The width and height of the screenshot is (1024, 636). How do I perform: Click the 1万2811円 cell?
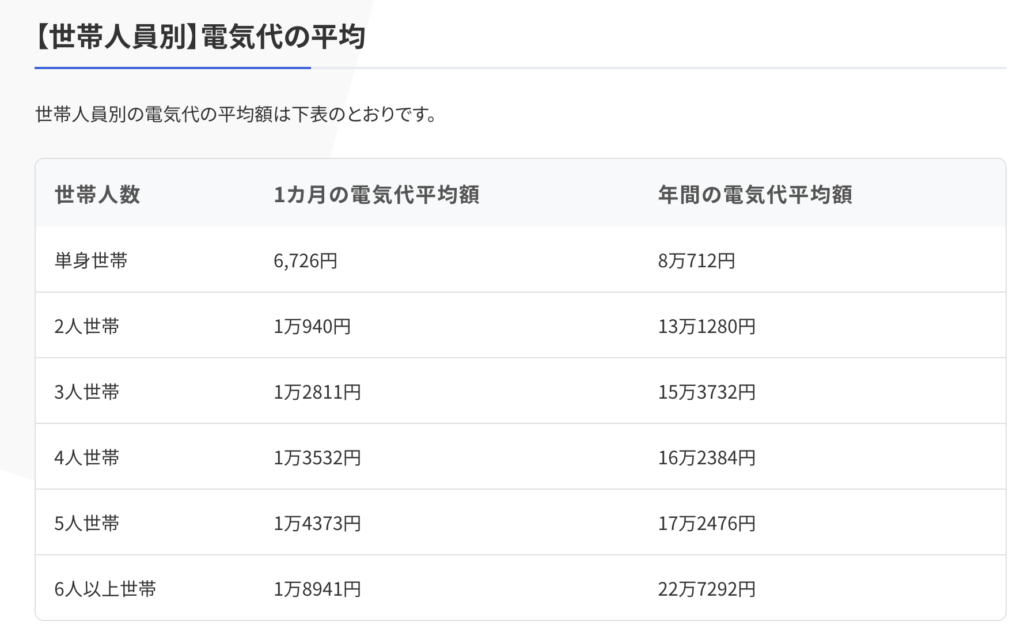click(317, 392)
